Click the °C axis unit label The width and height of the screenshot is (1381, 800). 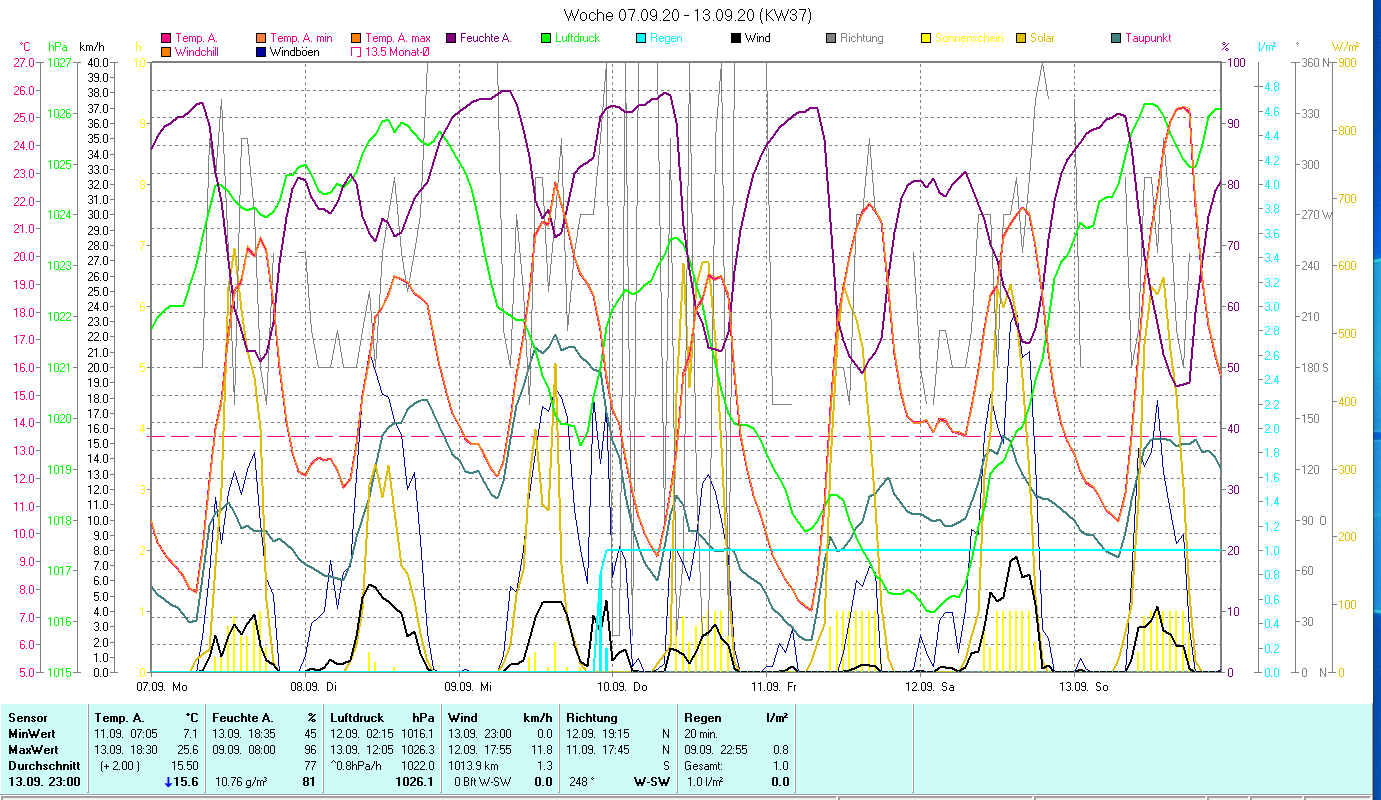coord(25,47)
